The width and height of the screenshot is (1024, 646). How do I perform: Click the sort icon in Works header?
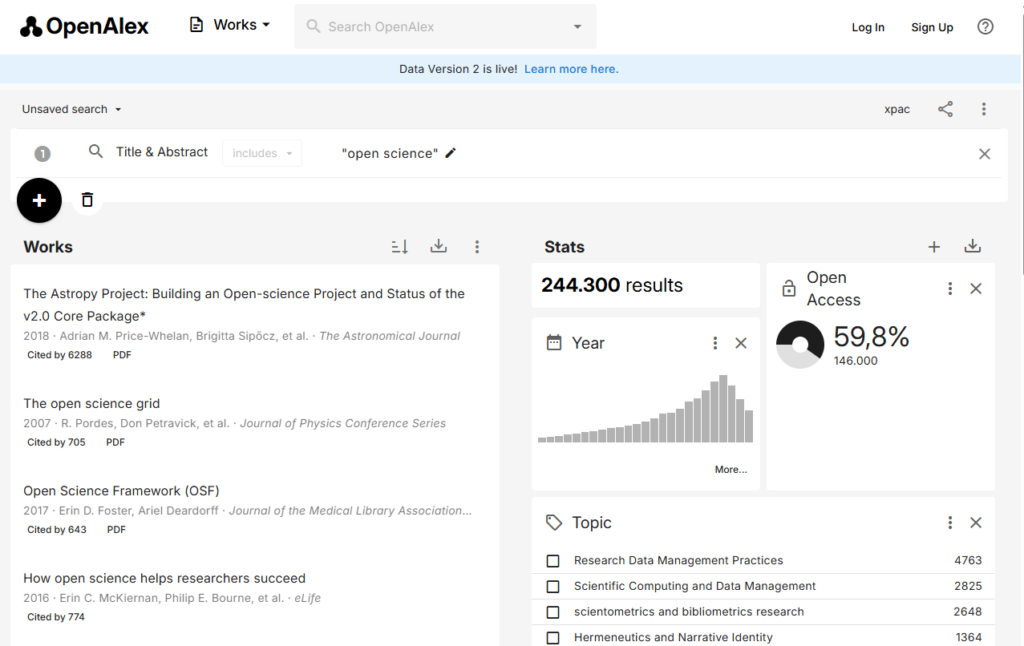pyautogui.click(x=399, y=247)
